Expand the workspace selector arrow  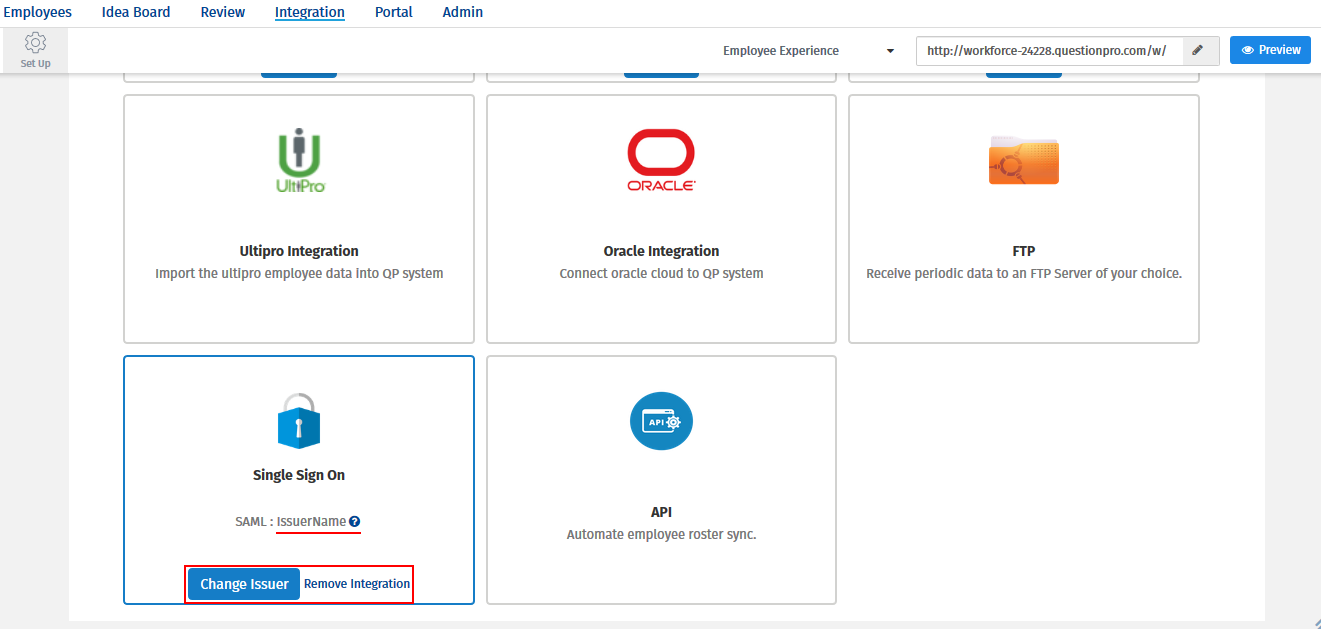coord(889,51)
